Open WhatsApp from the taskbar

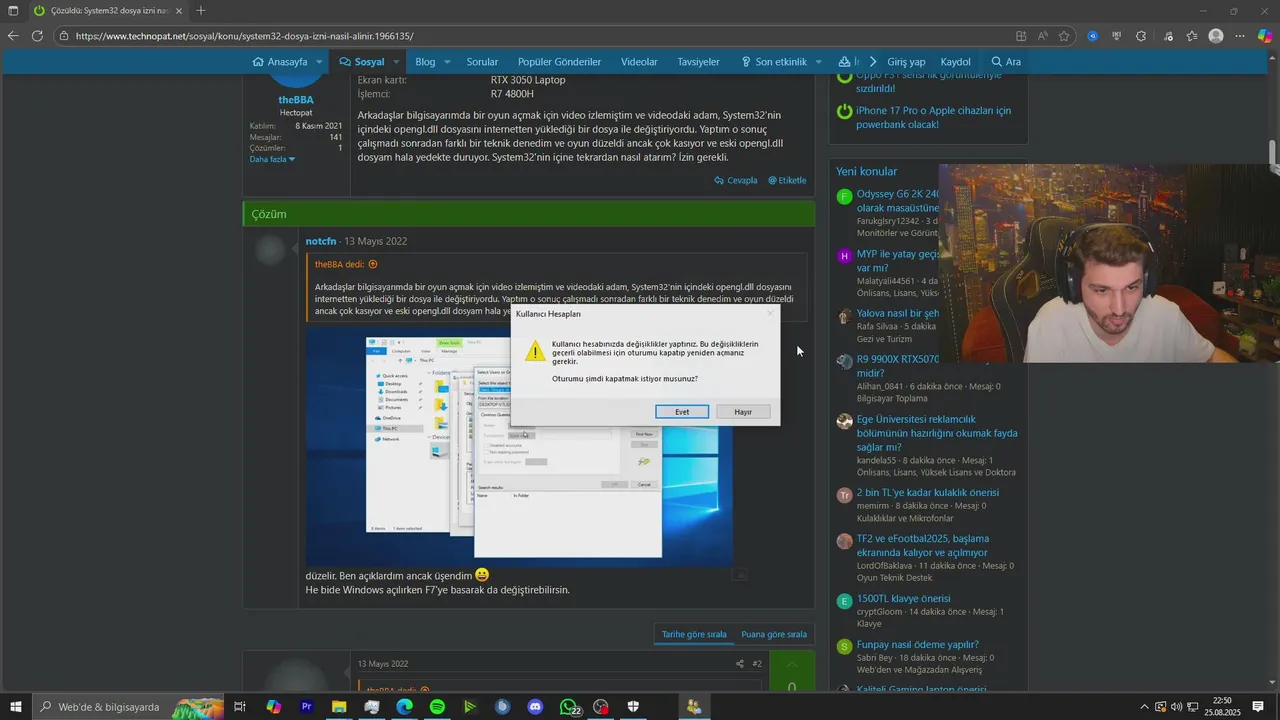tap(568, 707)
